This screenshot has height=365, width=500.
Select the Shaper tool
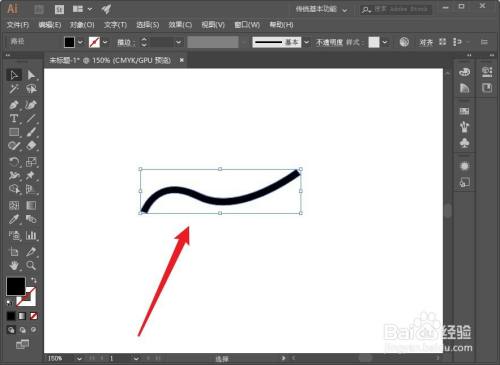coord(14,146)
